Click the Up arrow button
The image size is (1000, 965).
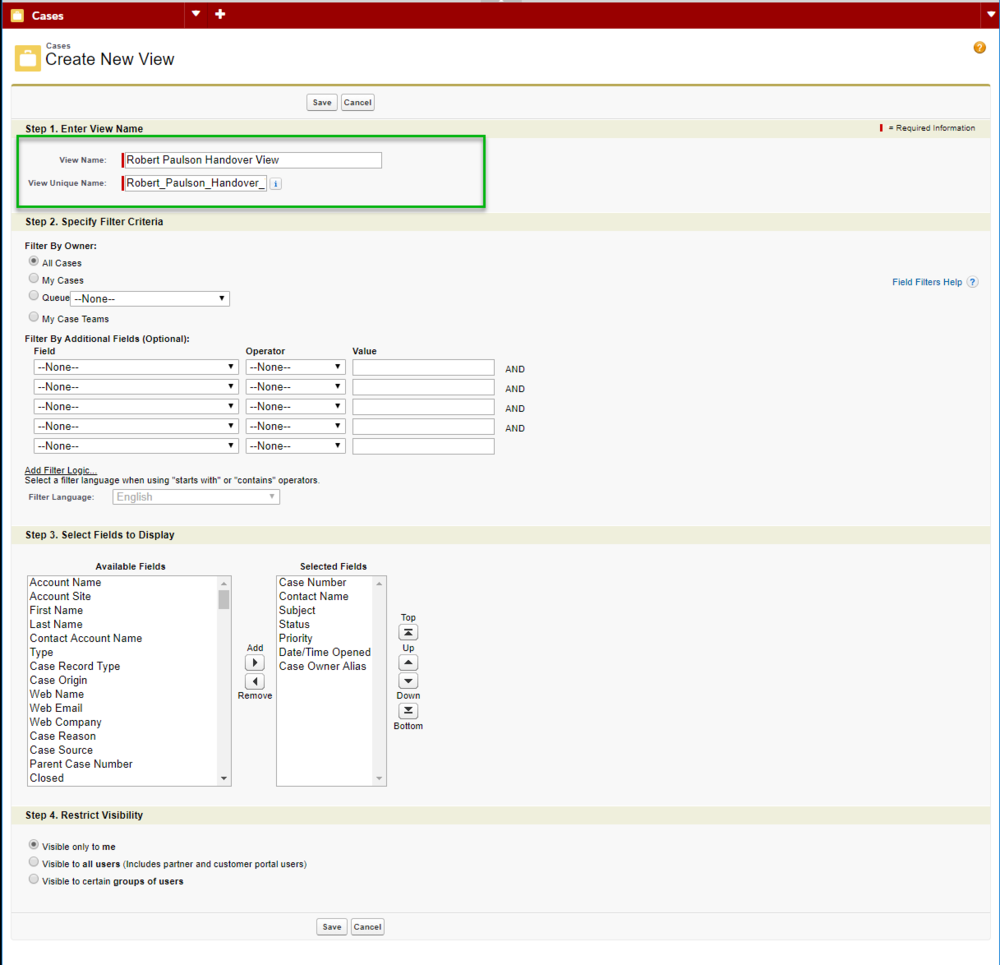click(408, 663)
